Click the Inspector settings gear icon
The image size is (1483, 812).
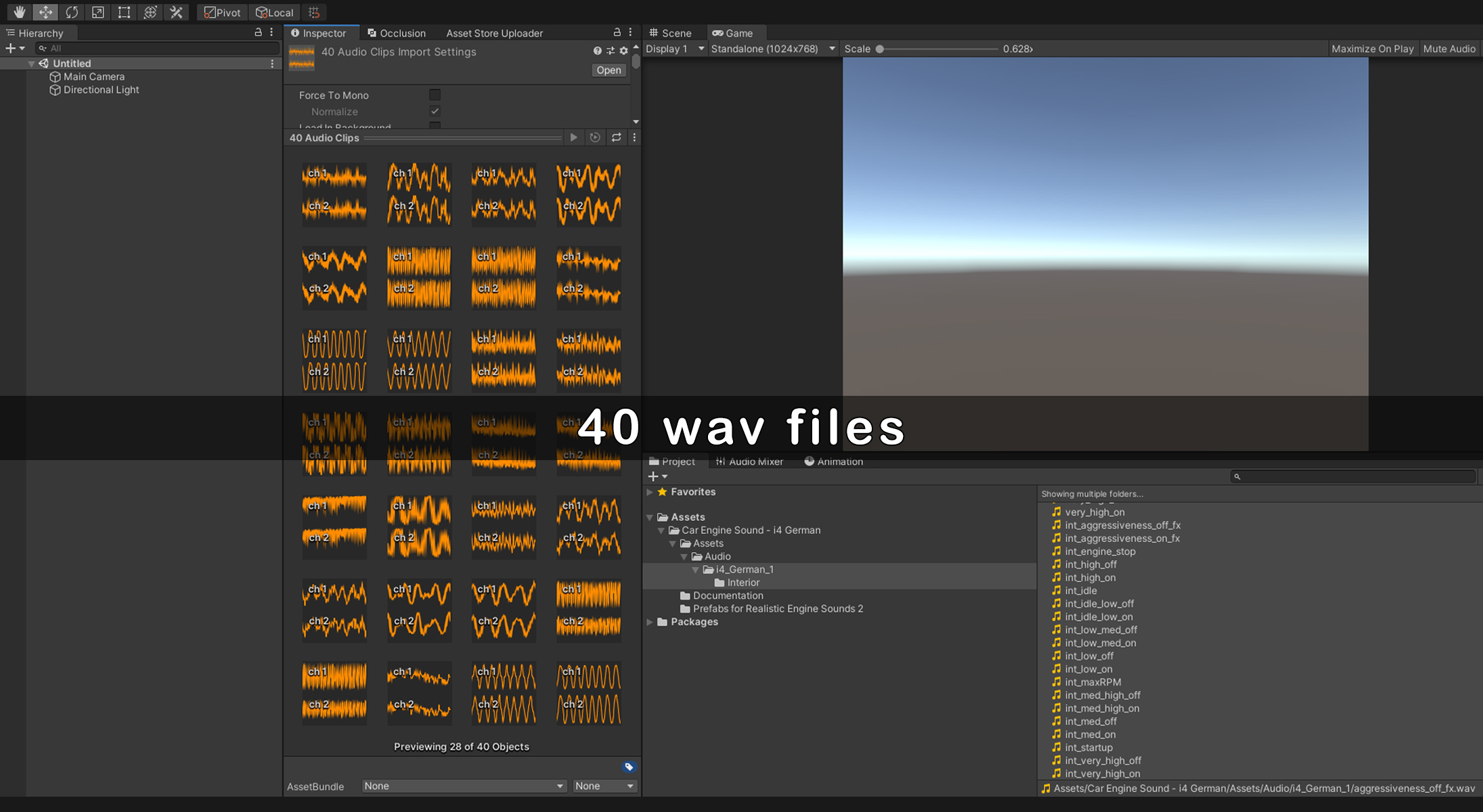[x=624, y=51]
